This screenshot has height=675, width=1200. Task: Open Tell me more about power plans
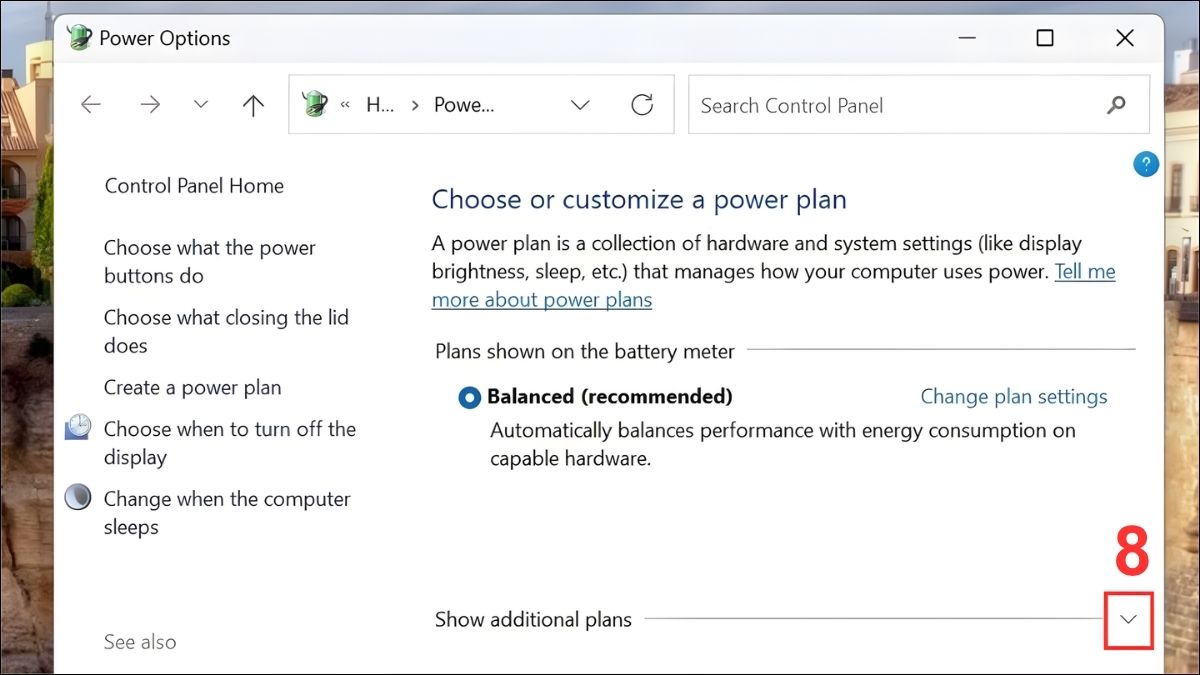click(x=773, y=285)
